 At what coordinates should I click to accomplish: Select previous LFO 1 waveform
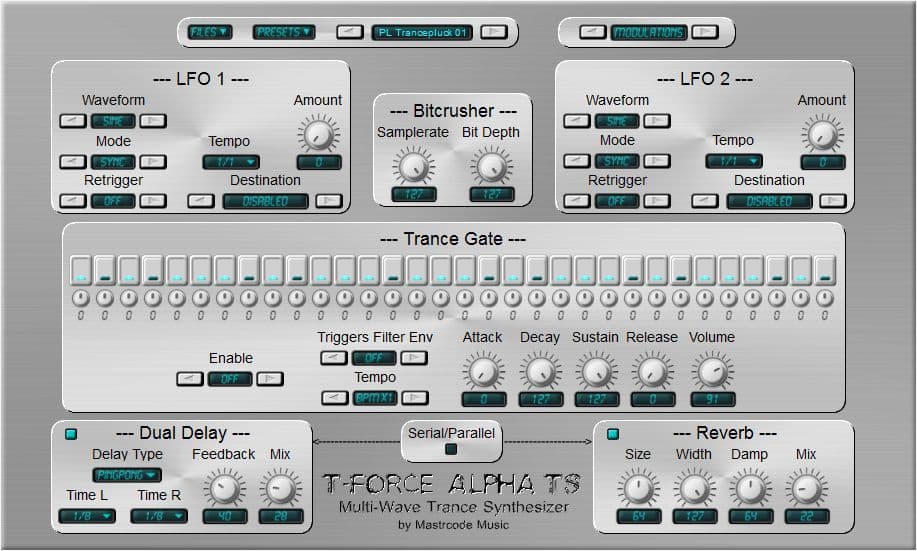[x=73, y=121]
